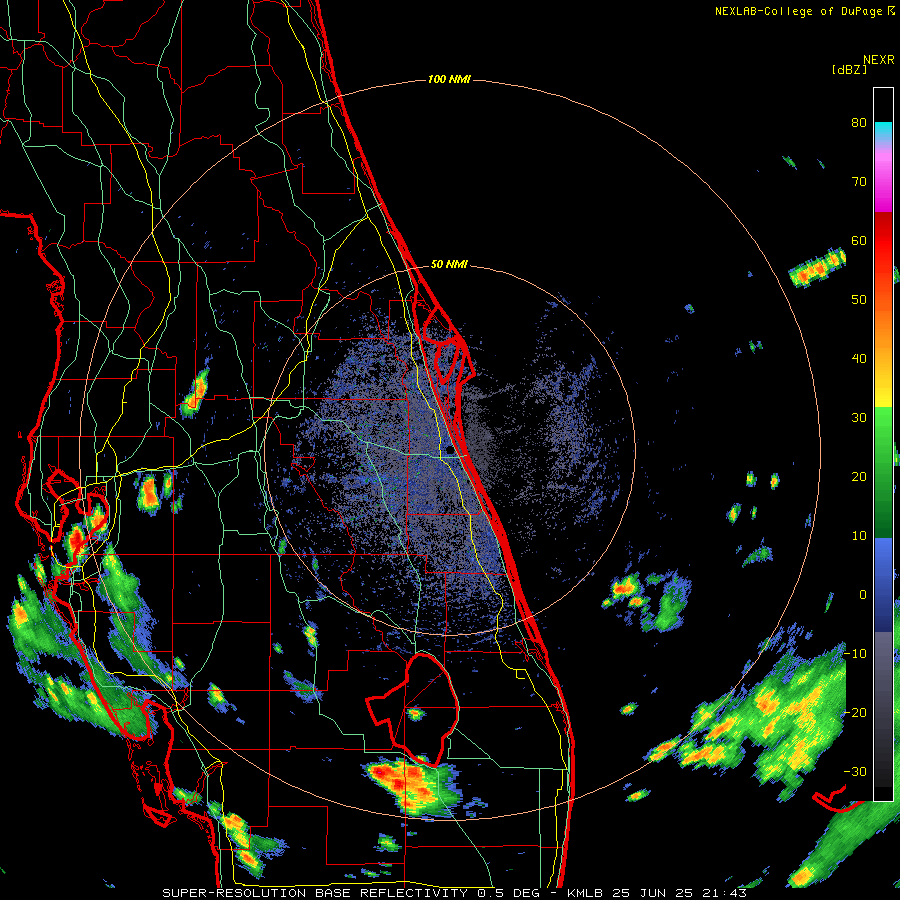Viewport: 900px width, 900px height.
Task: Click the 70 dBZ scale value
Action: 859,182
